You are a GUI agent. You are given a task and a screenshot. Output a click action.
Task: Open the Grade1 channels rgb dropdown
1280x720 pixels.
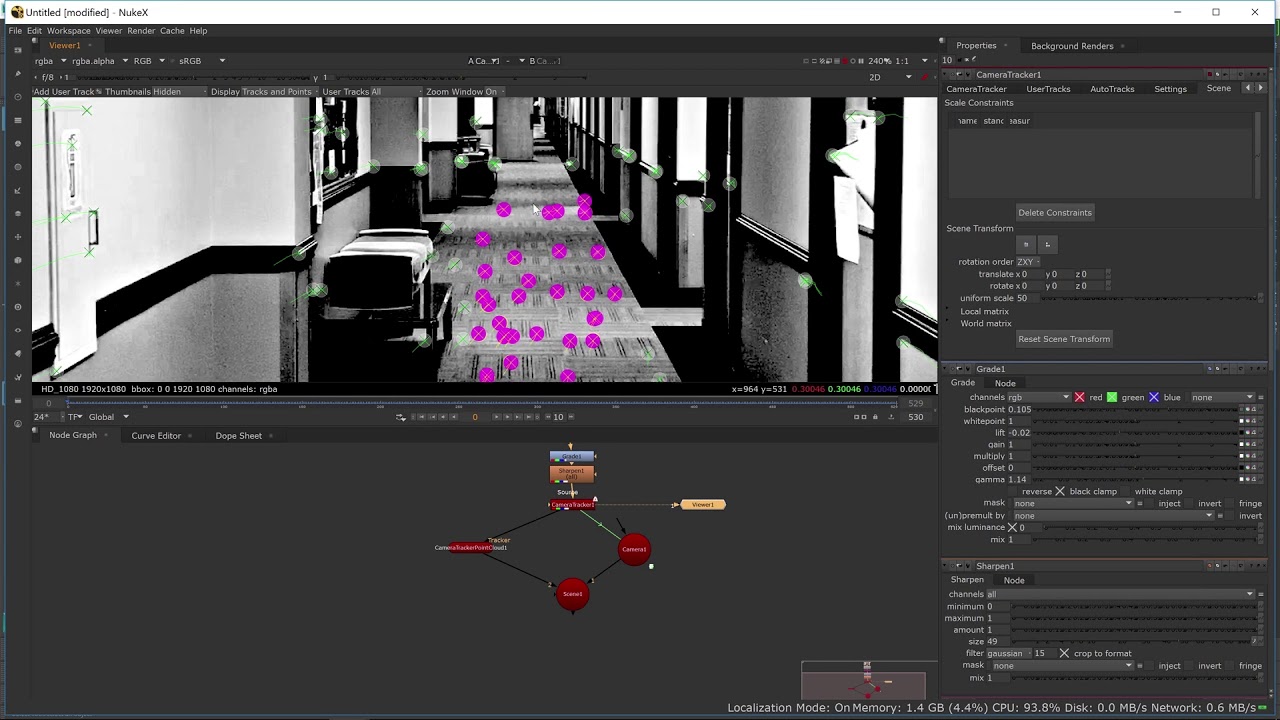point(1039,397)
